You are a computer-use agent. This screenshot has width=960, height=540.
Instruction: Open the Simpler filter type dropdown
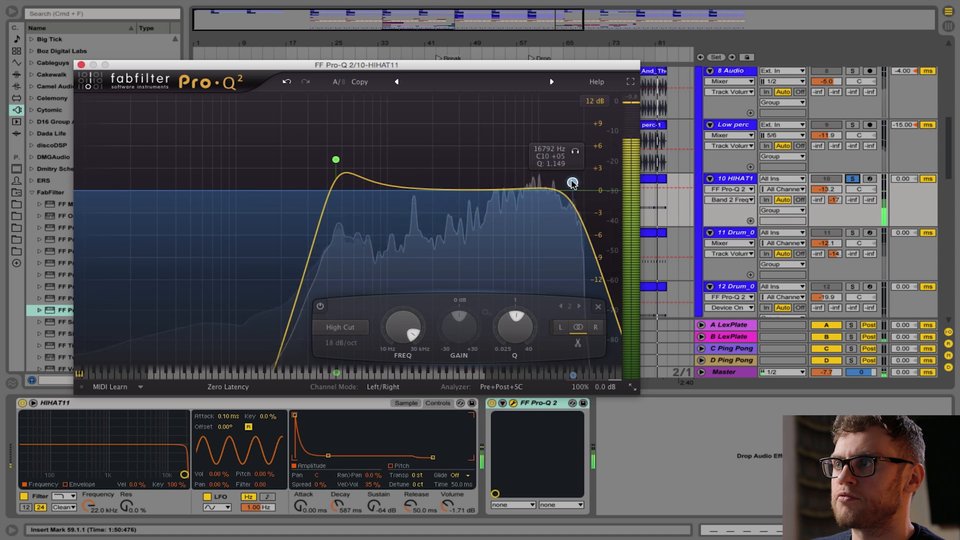(64, 496)
